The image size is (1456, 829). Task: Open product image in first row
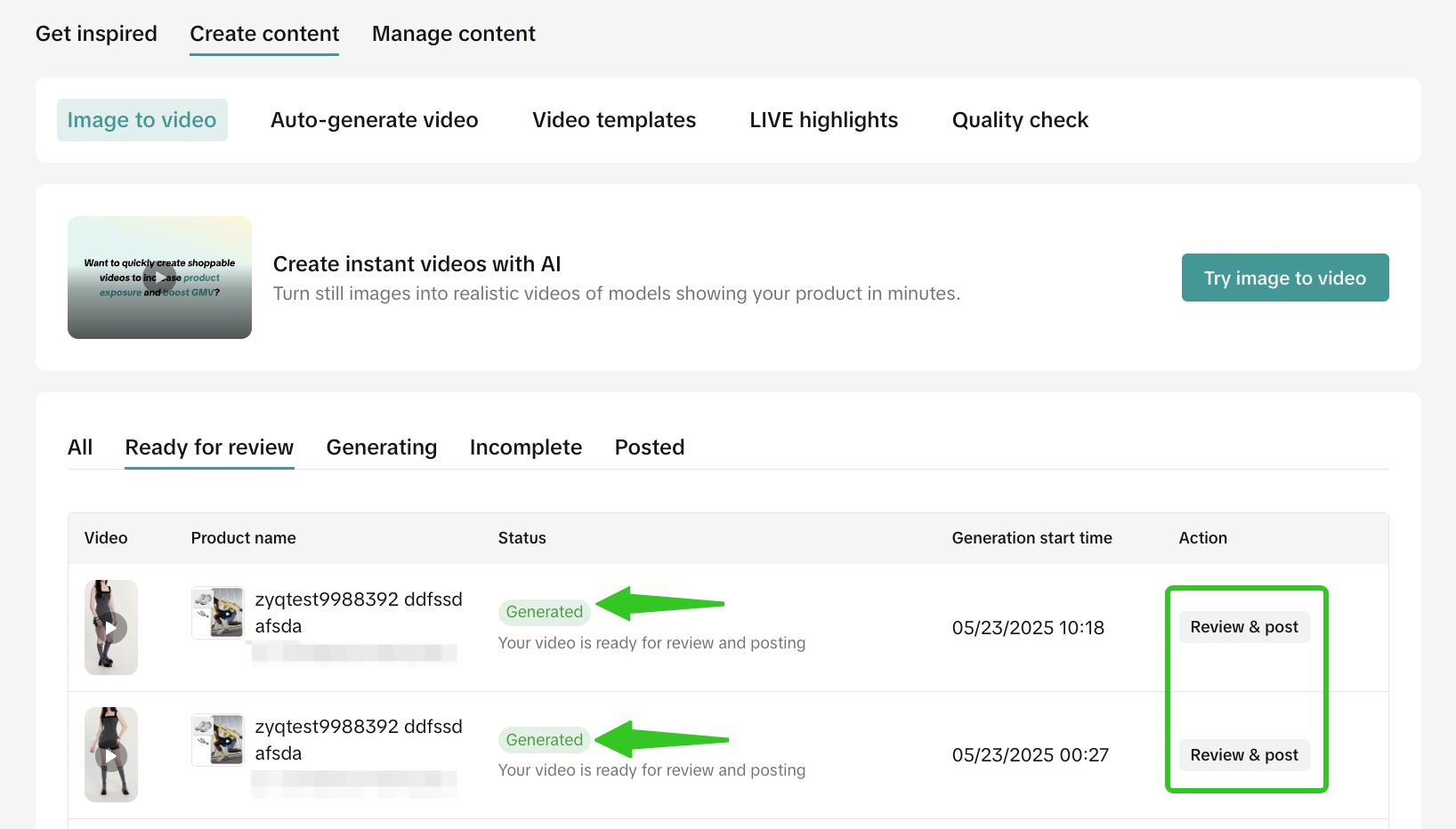218,612
